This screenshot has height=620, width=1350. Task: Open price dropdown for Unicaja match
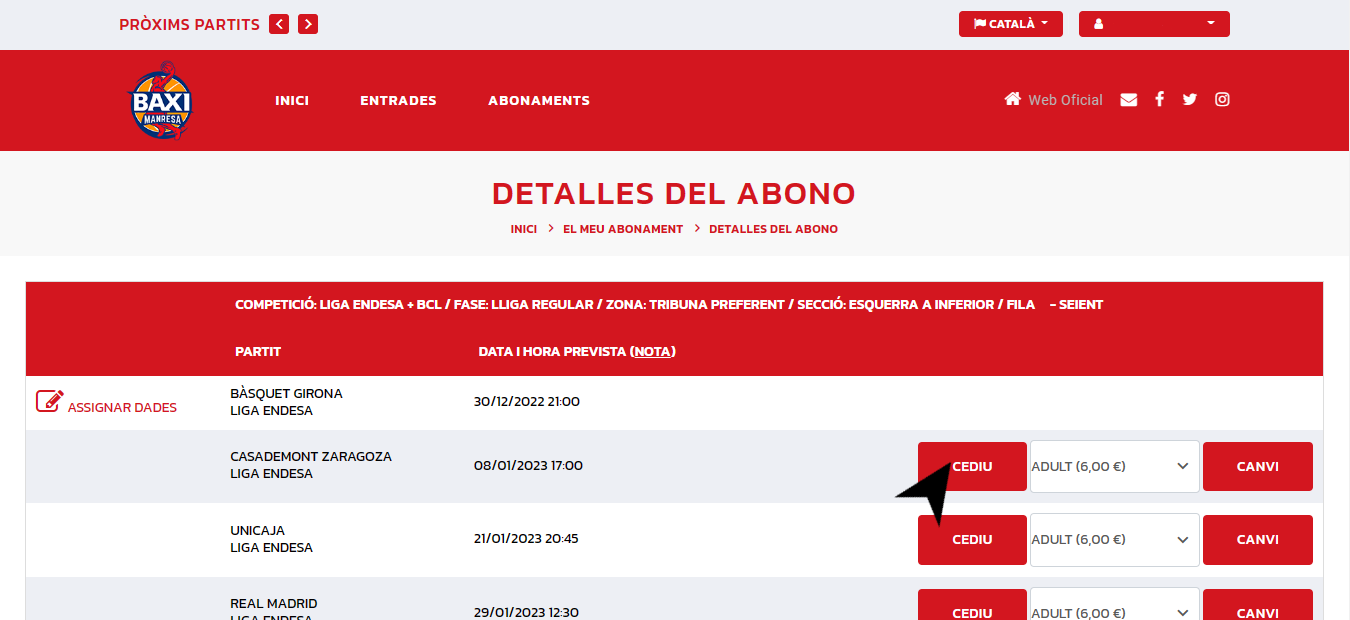[x=1114, y=540]
